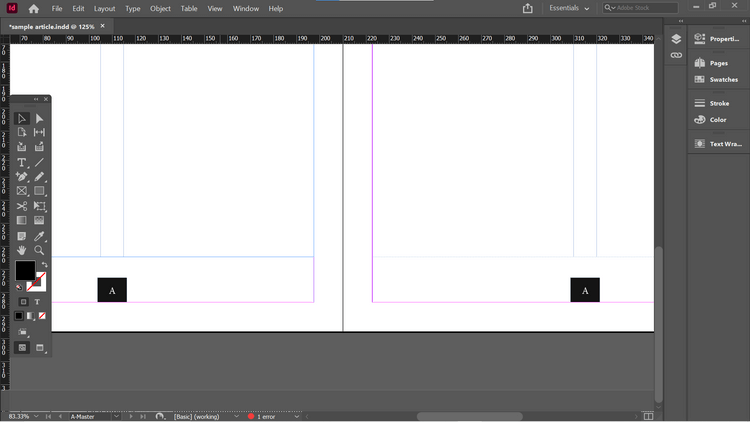
Task: Click the black fill color swatch
Action: [25, 270]
